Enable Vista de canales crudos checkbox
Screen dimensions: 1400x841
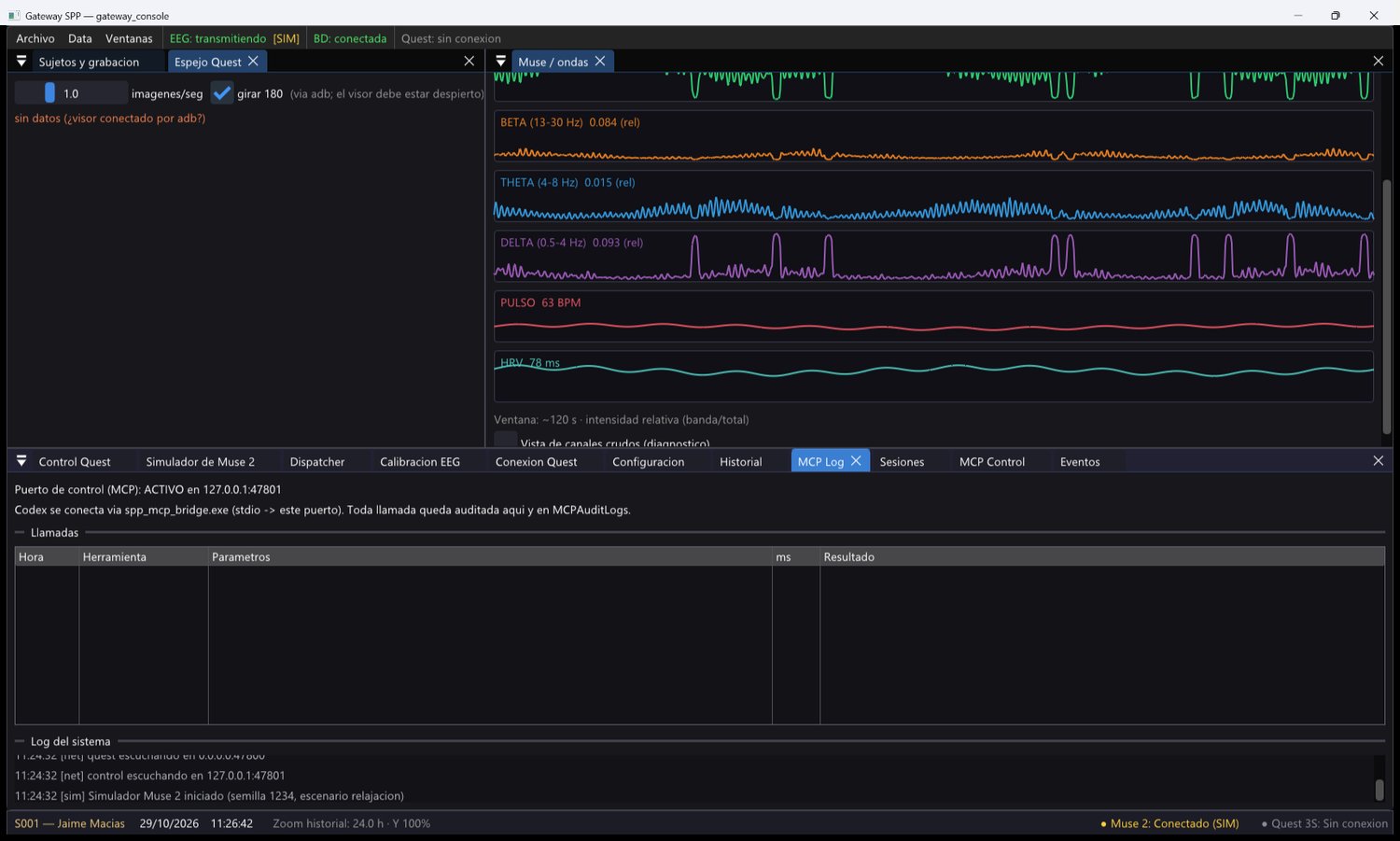pos(505,440)
